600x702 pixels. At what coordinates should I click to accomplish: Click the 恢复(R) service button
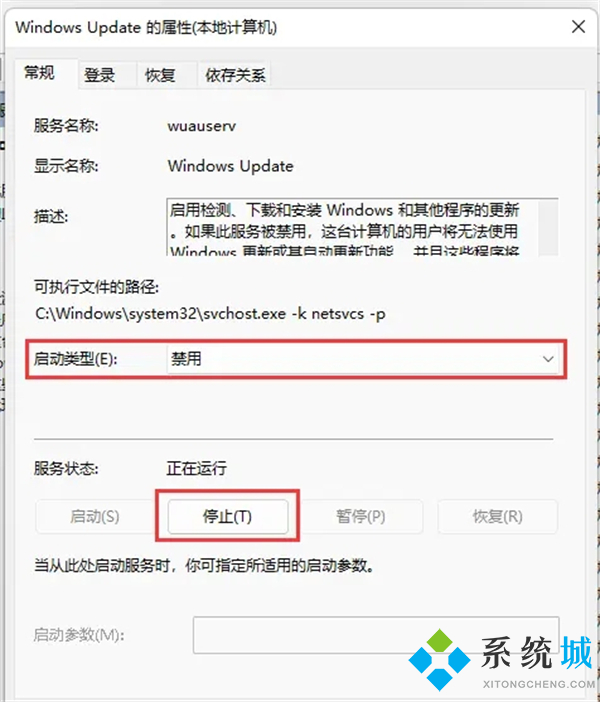497,516
